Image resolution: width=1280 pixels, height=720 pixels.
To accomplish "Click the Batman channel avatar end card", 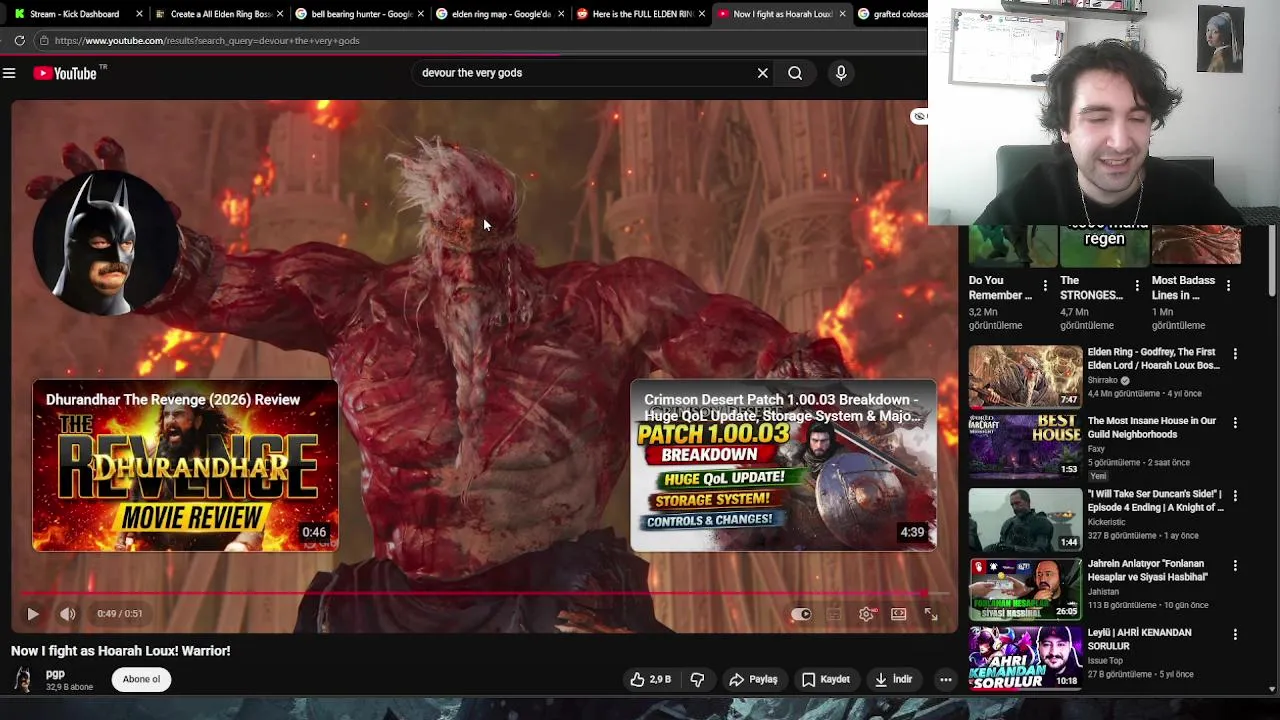I will pos(106,243).
